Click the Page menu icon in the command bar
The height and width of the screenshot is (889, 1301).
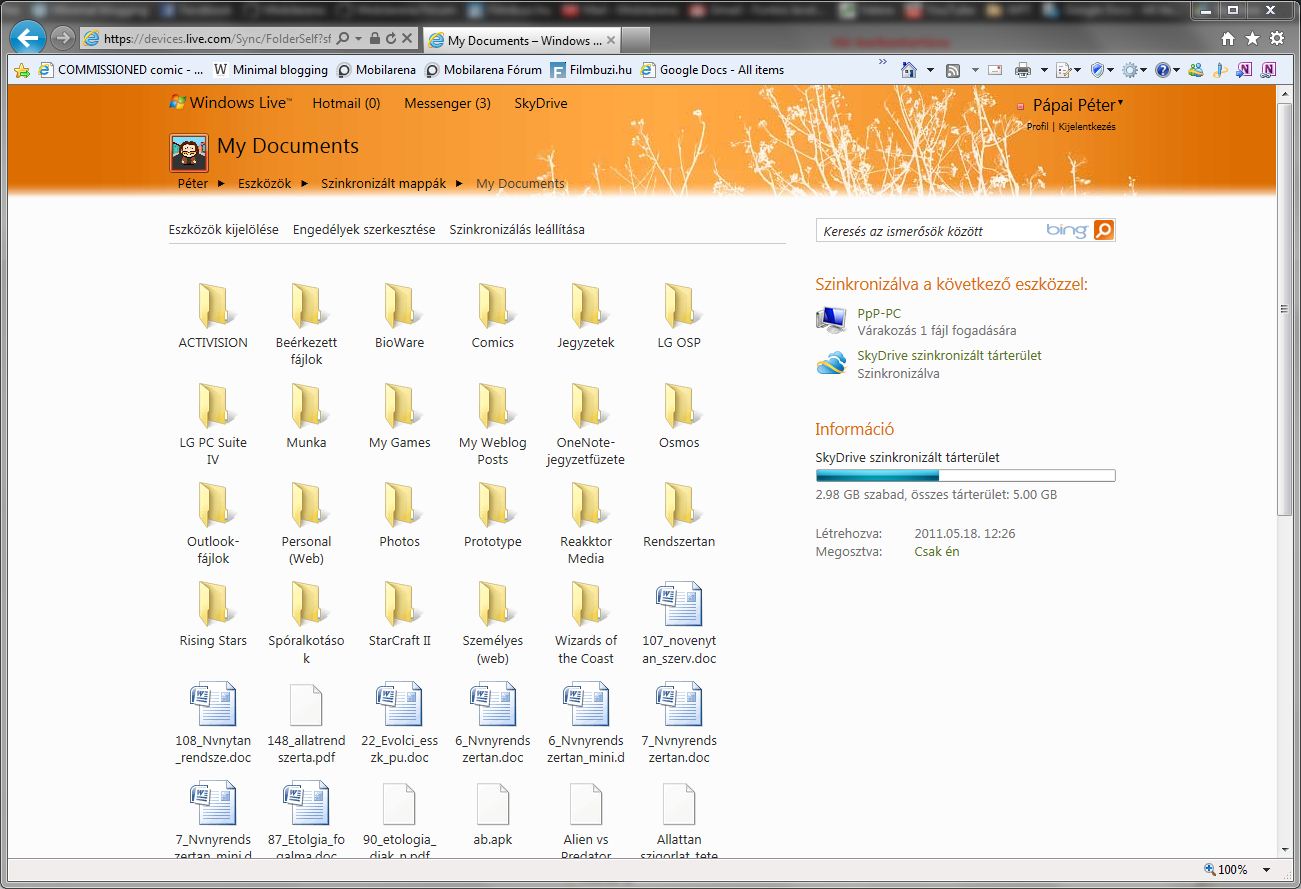coord(1064,70)
